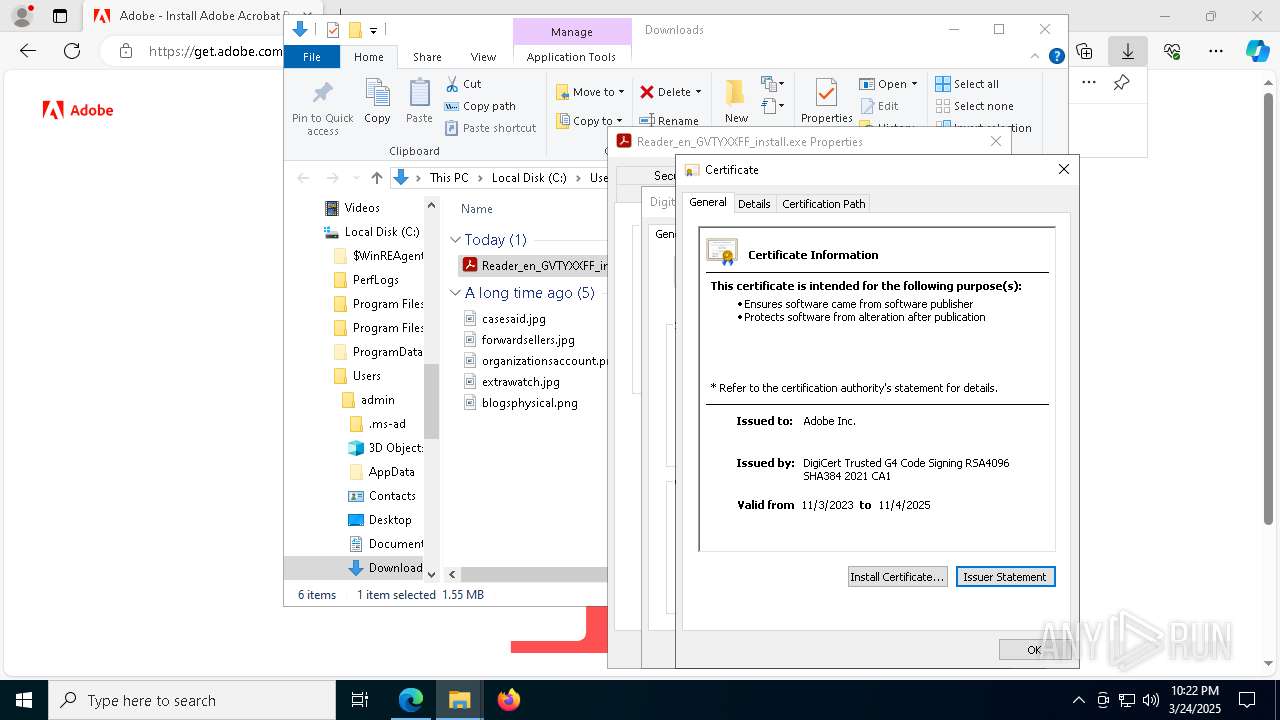Switch to the Share ribbon tab
The height and width of the screenshot is (720, 1280).
click(x=427, y=57)
